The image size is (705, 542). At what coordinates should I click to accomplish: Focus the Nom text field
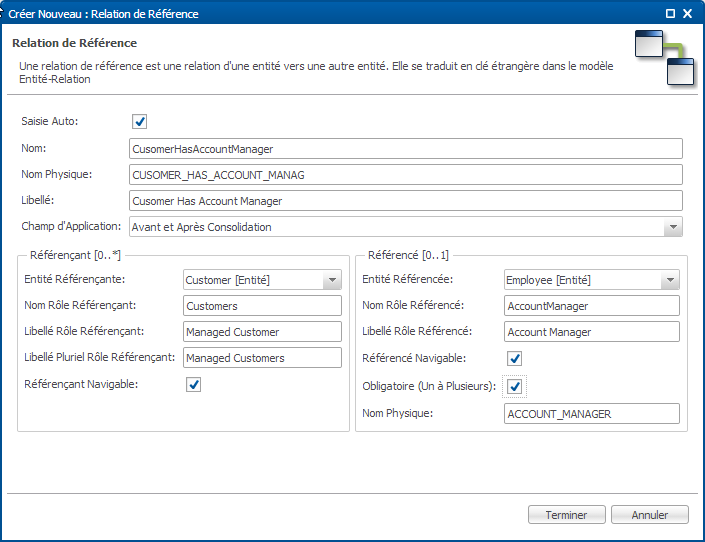coord(406,149)
